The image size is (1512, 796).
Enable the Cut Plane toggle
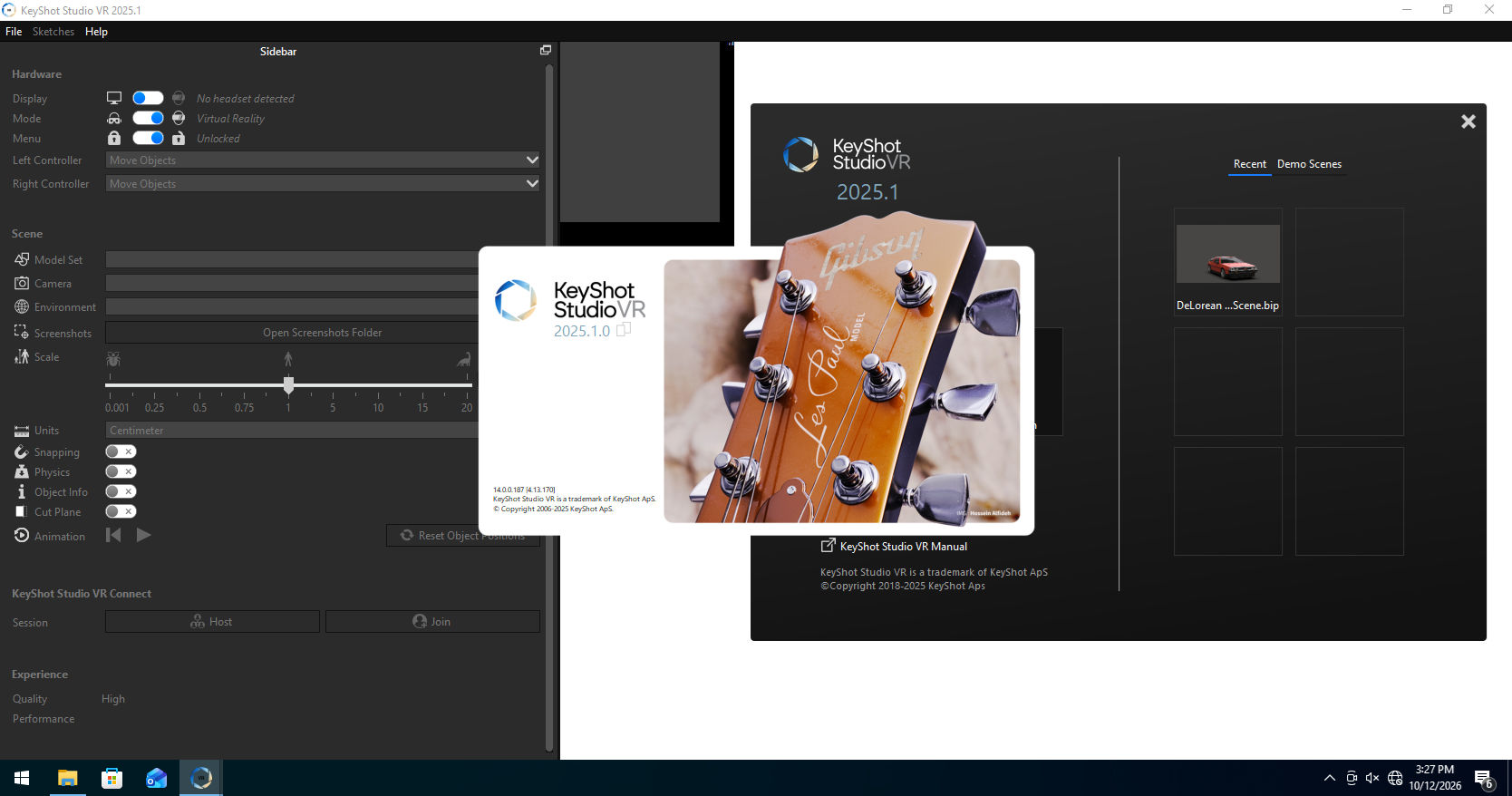[x=121, y=511]
